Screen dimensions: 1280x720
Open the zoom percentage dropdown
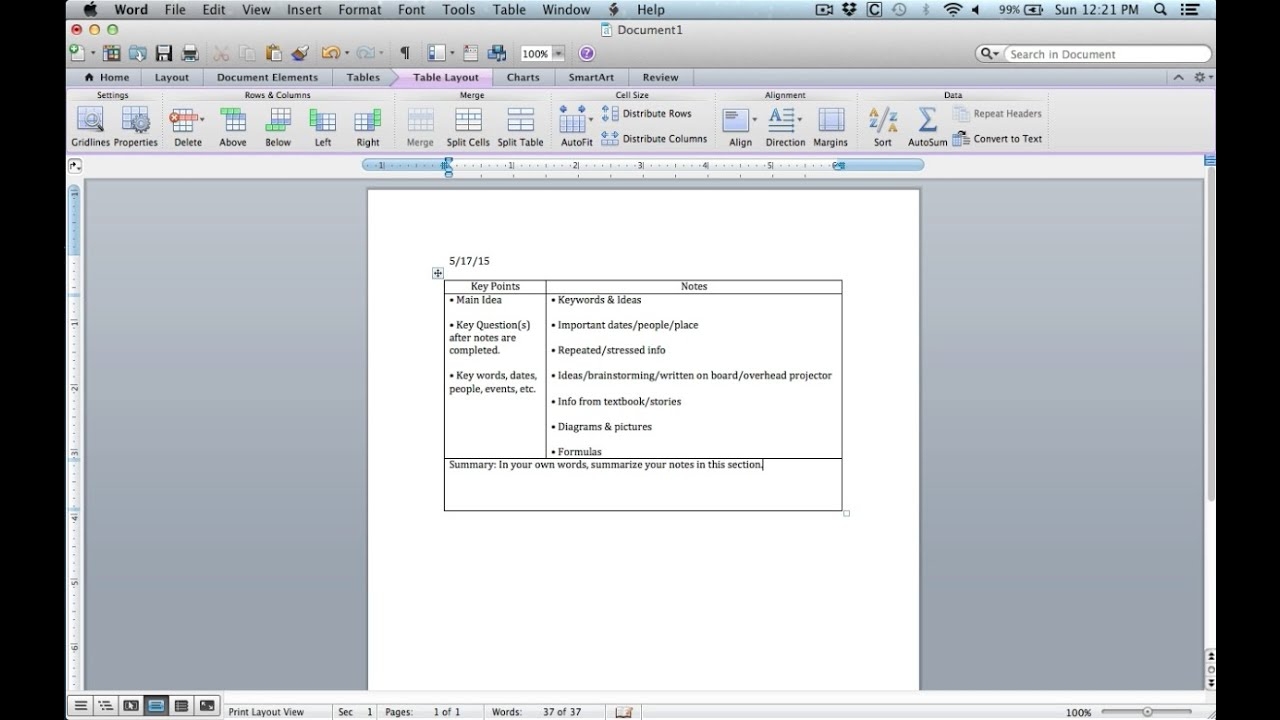click(558, 54)
